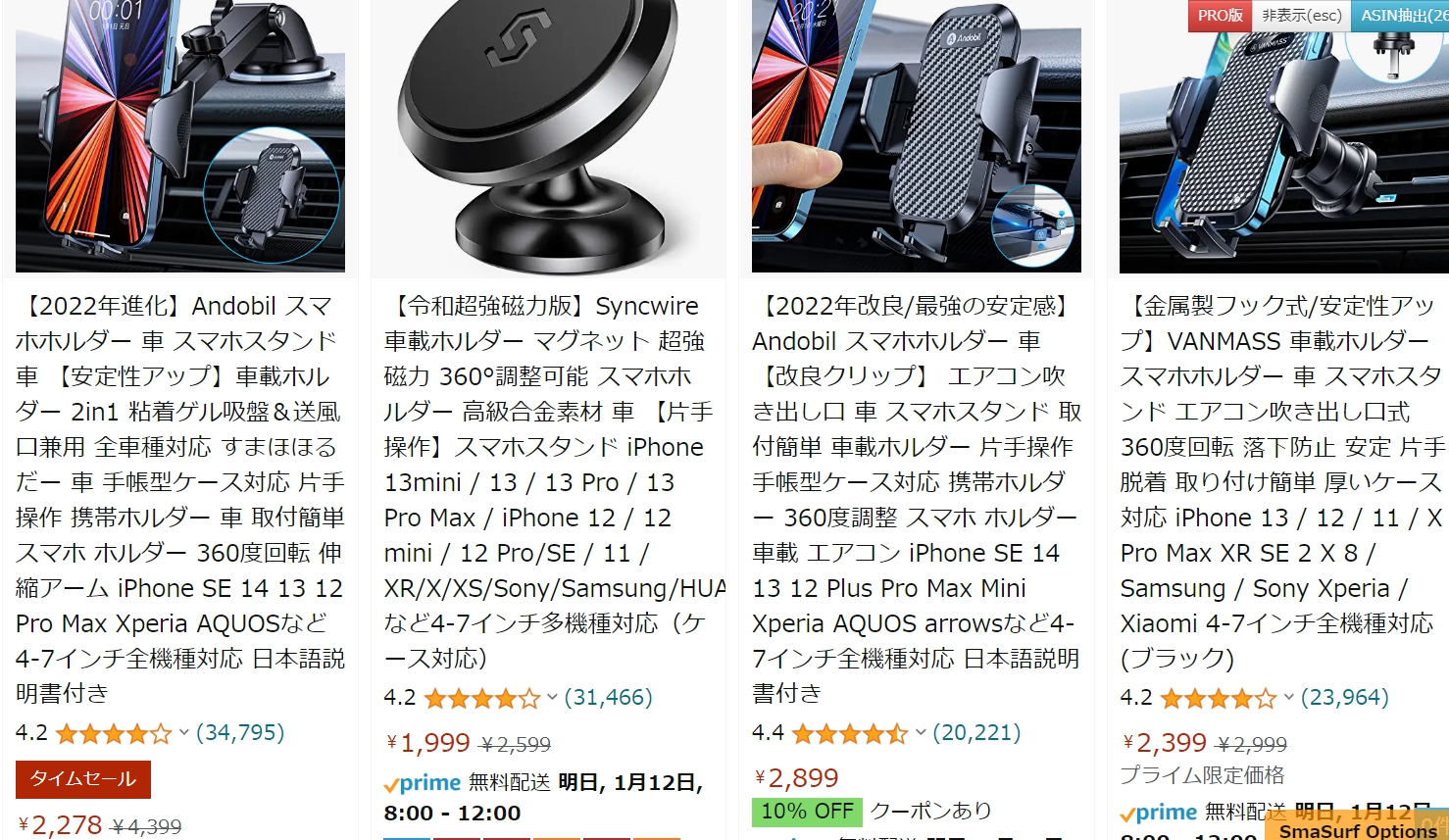Expand the rating chevron beside the 4.4 stars
Viewport: 1449px width, 840px height.
coord(921,733)
